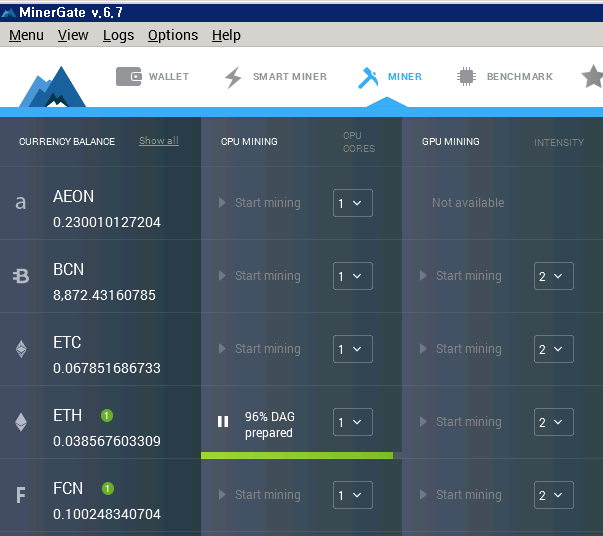Open the FCN GPU intensity dropdown
The height and width of the screenshot is (536, 603).
coord(554,495)
